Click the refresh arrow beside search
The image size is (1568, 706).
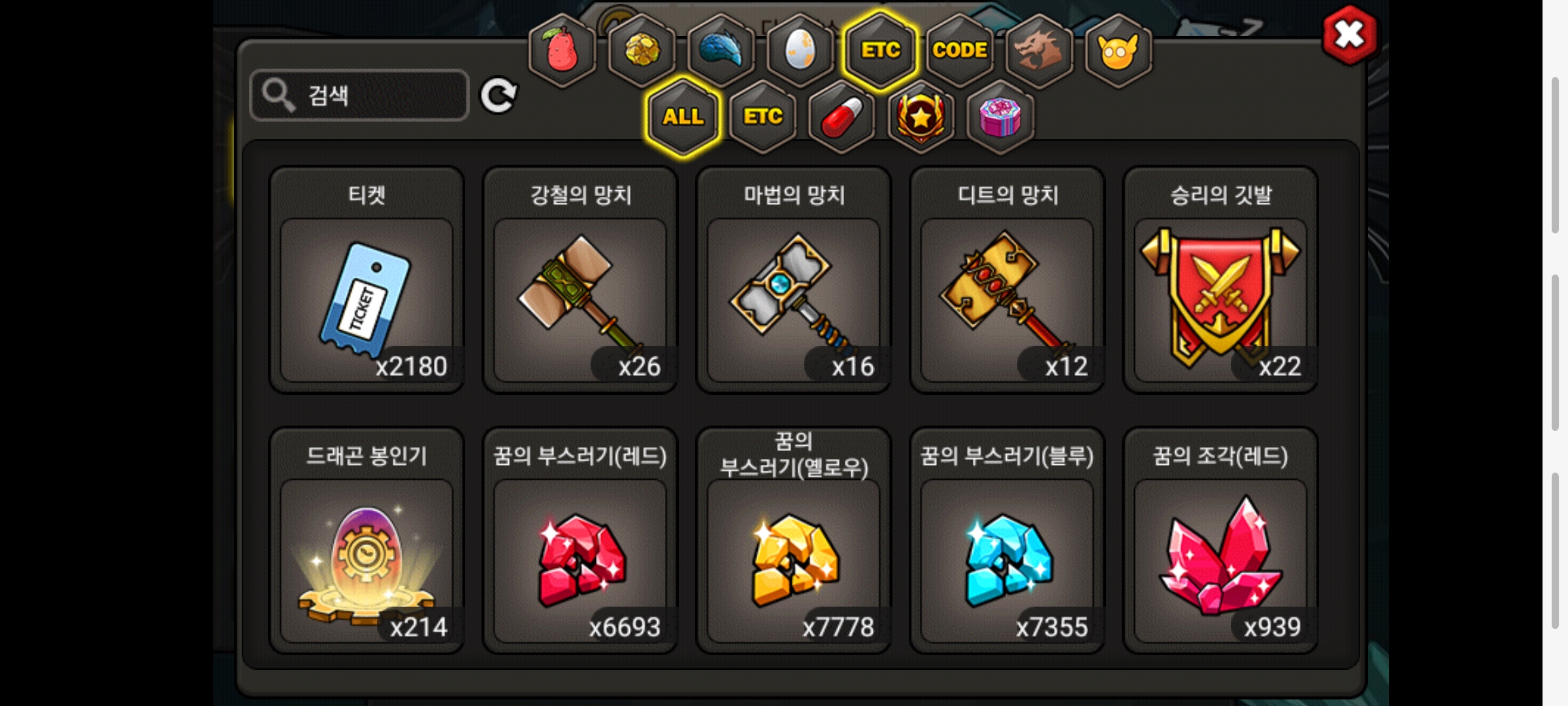[x=498, y=95]
